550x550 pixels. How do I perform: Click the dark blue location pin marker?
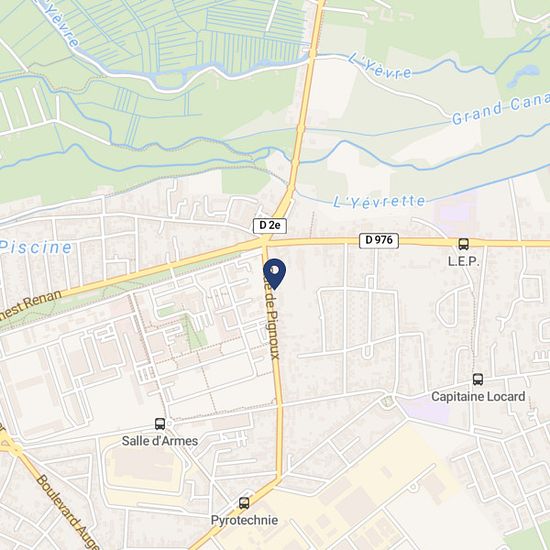pyautogui.click(x=275, y=274)
